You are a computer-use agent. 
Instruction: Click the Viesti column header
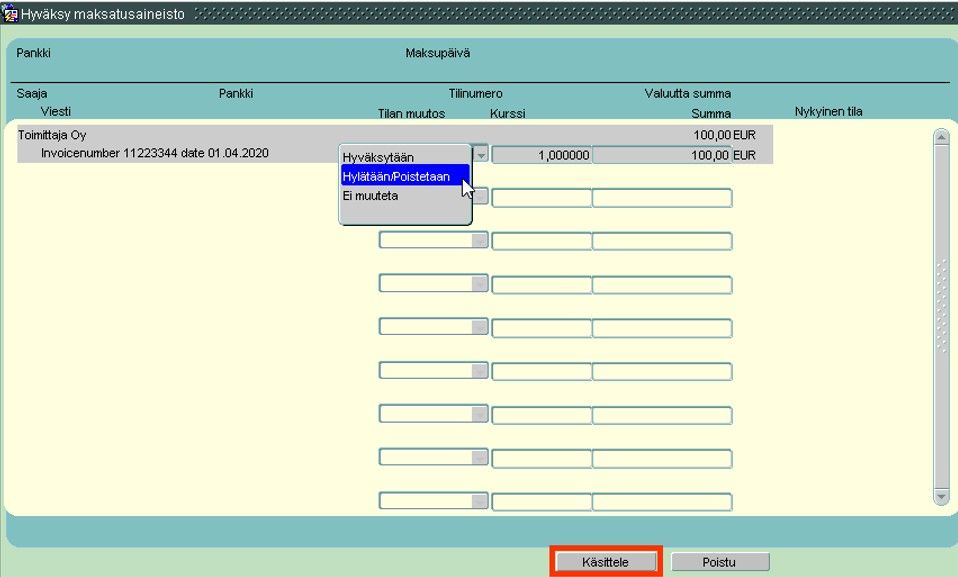(x=56, y=111)
